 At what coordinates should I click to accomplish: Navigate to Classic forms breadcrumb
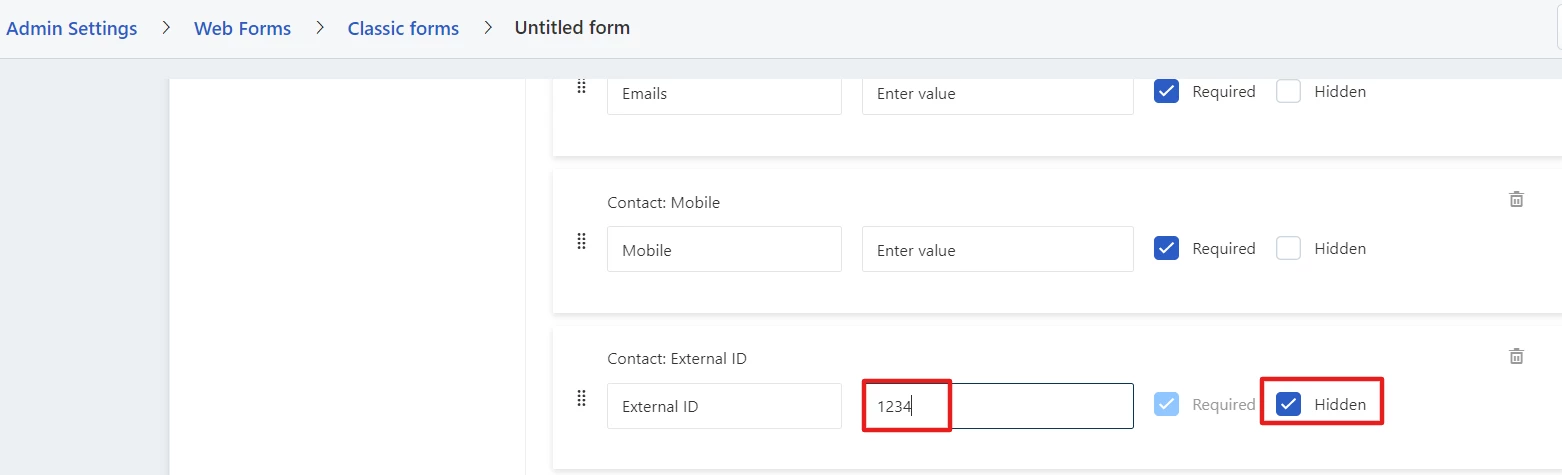(x=403, y=28)
